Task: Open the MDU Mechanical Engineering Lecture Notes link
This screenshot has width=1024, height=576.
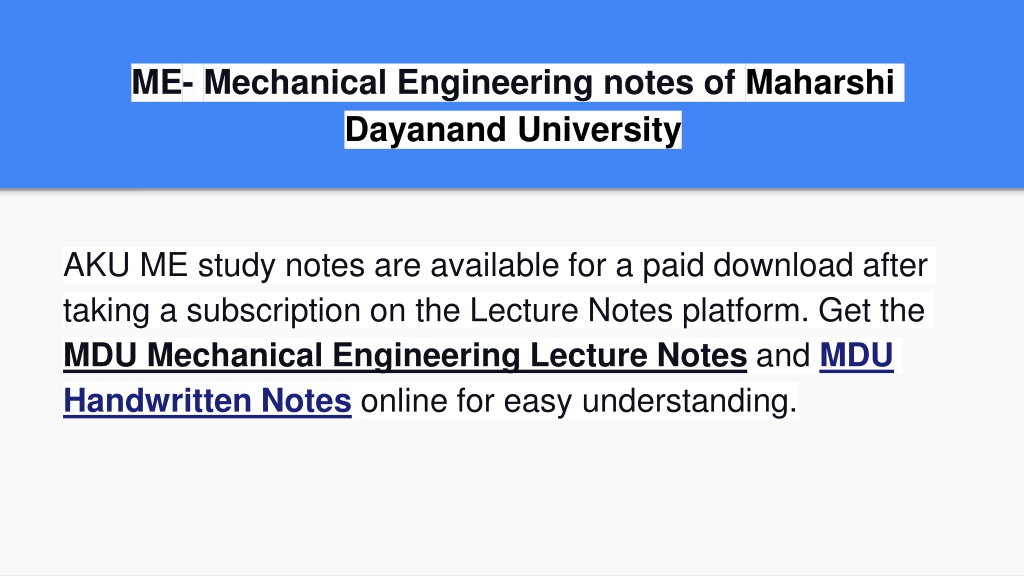Action: (405, 356)
